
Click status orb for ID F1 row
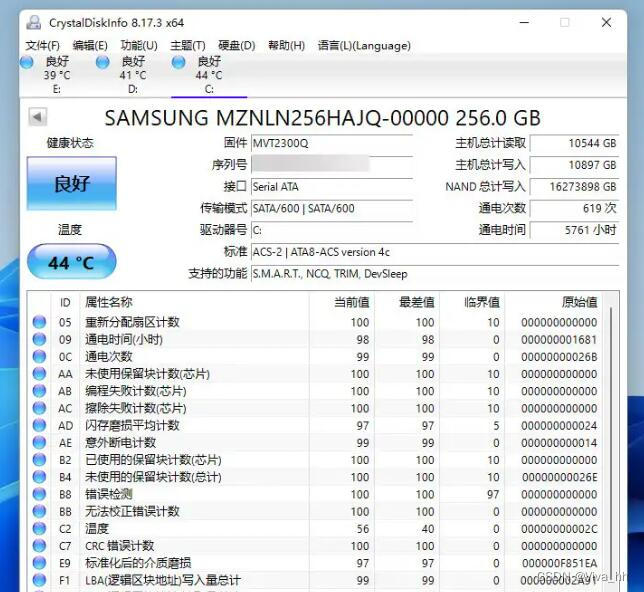coord(39,580)
